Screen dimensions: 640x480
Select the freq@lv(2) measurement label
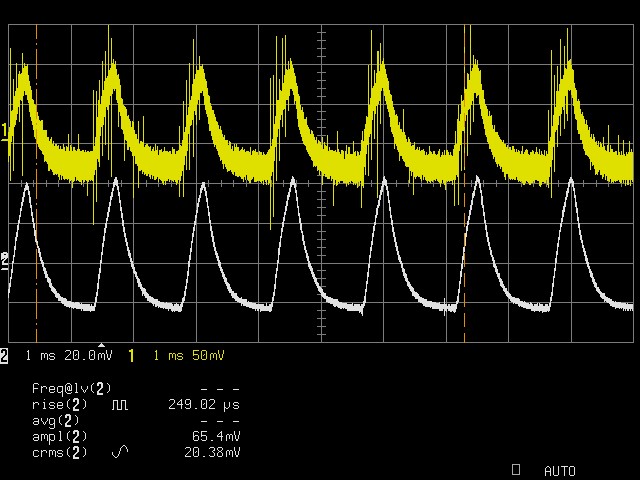point(71,388)
